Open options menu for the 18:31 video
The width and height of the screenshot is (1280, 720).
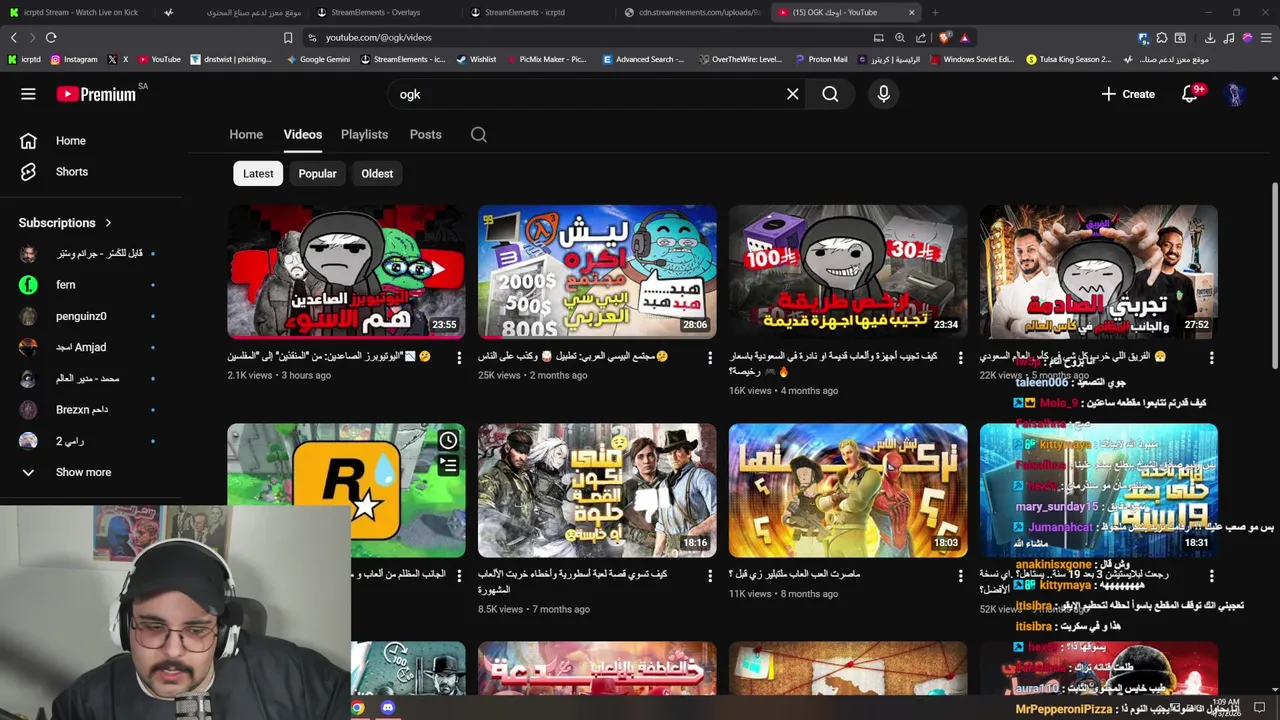tap(1212, 575)
